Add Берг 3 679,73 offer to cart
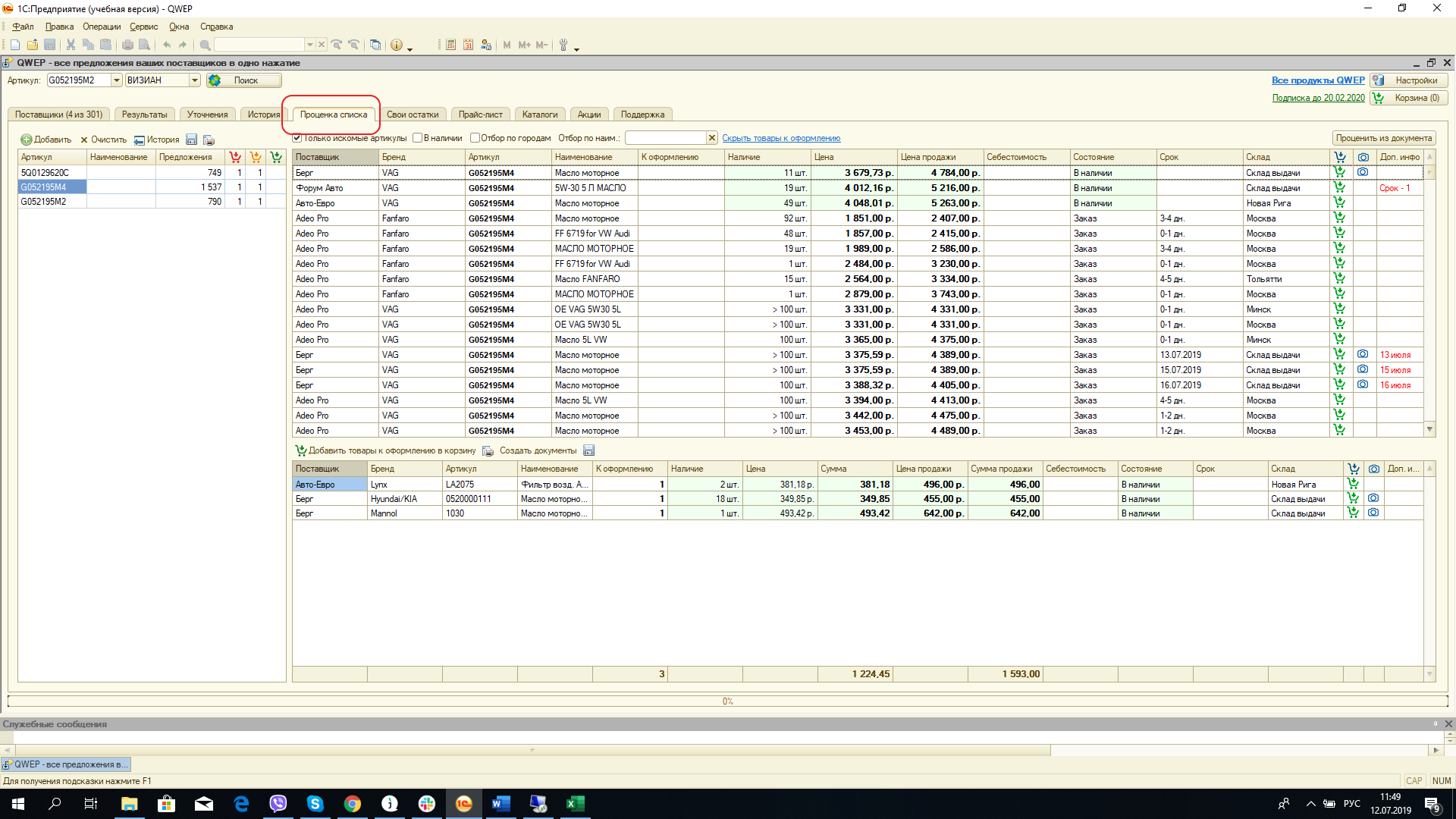 click(1340, 172)
